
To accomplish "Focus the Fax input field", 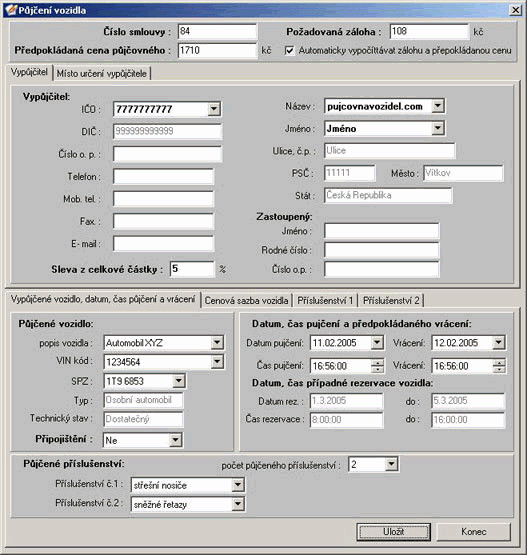I will [x=164, y=222].
